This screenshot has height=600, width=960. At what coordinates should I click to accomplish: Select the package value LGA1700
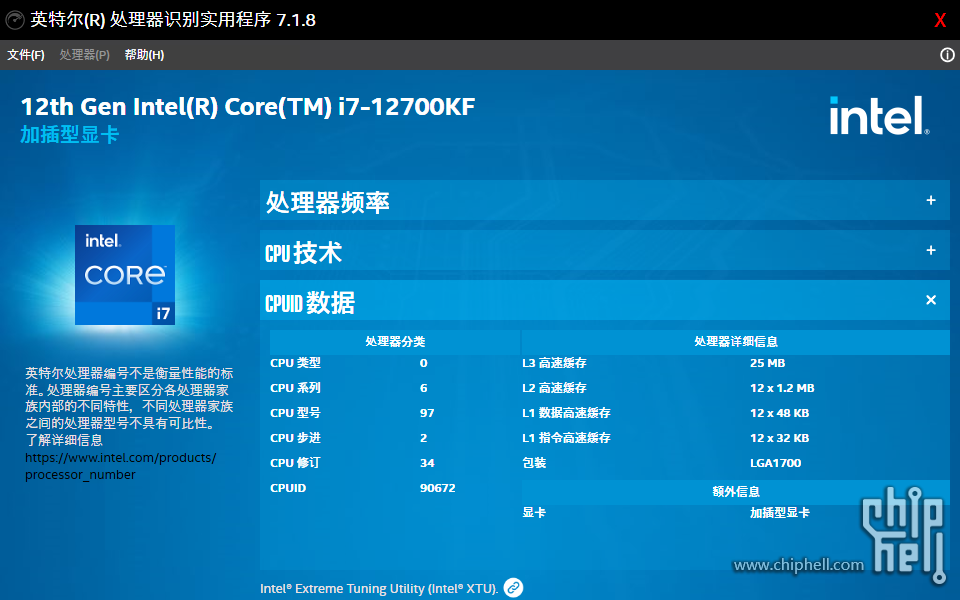click(775, 463)
